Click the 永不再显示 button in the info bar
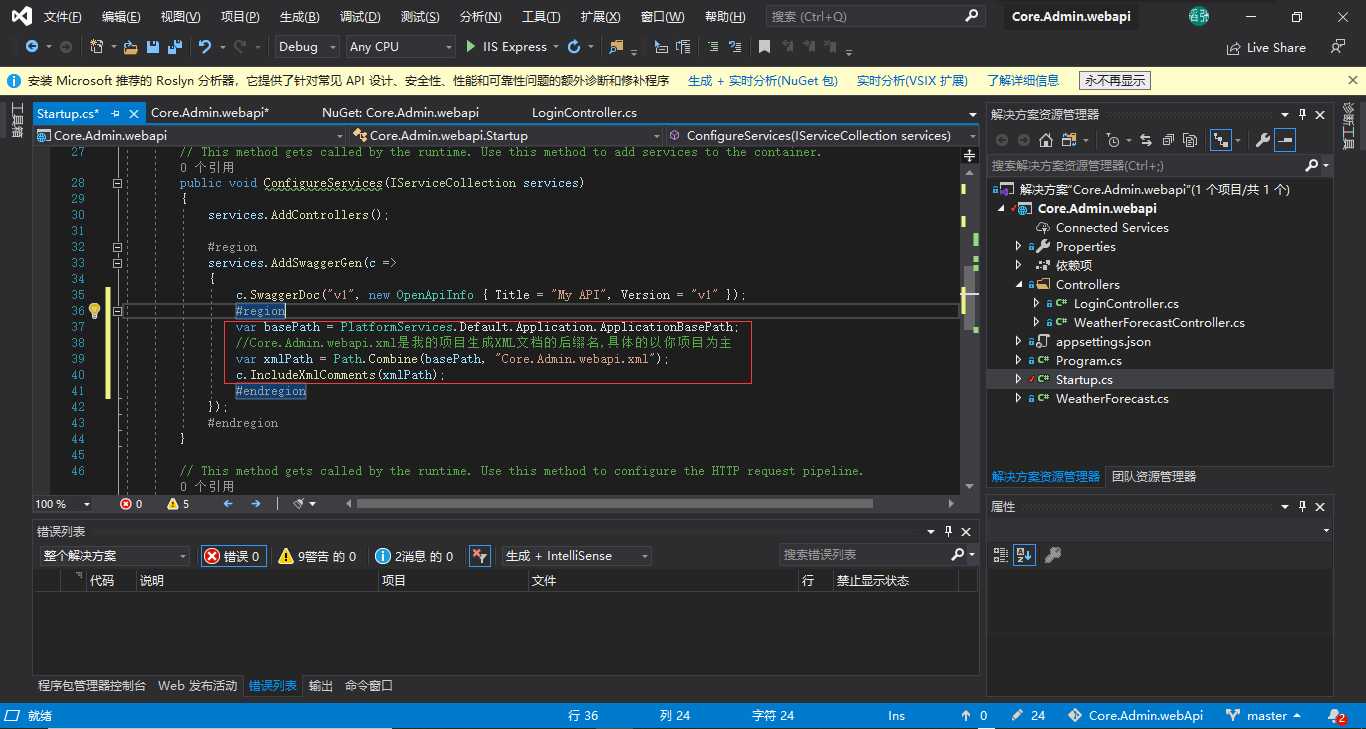1366x729 pixels. pyautogui.click(x=1115, y=81)
